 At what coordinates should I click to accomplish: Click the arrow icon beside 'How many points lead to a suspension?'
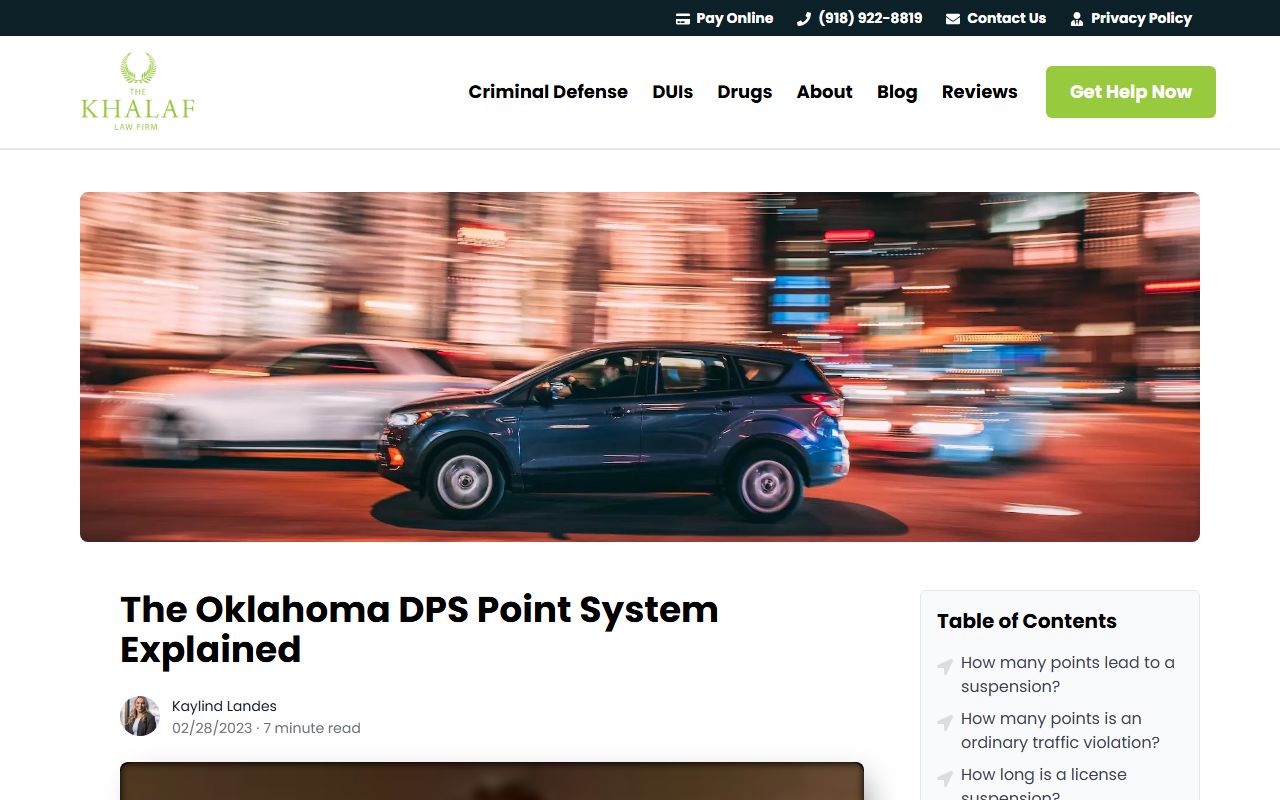pos(945,666)
